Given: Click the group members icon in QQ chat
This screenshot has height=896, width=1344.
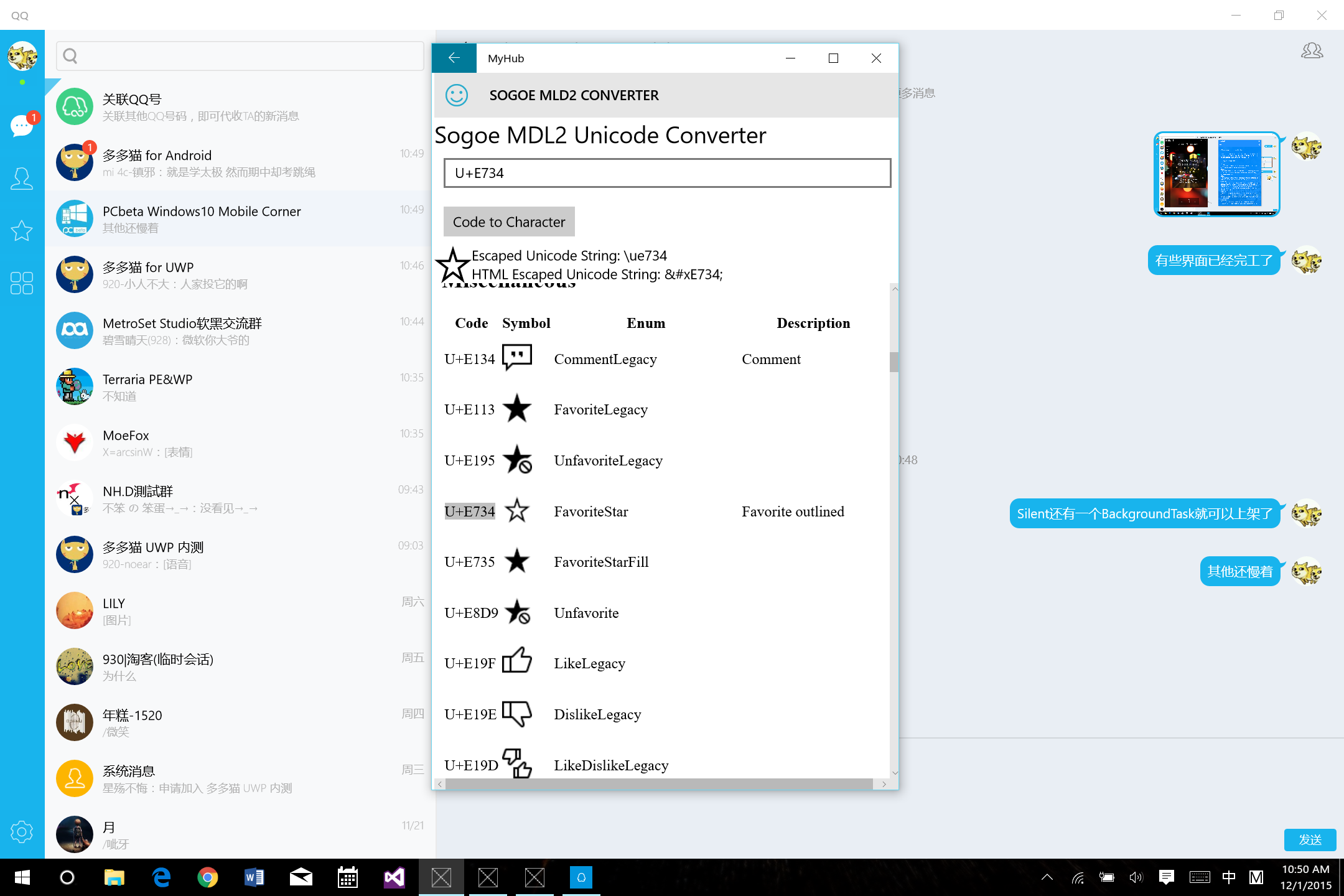Looking at the screenshot, I should pos(1312,50).
